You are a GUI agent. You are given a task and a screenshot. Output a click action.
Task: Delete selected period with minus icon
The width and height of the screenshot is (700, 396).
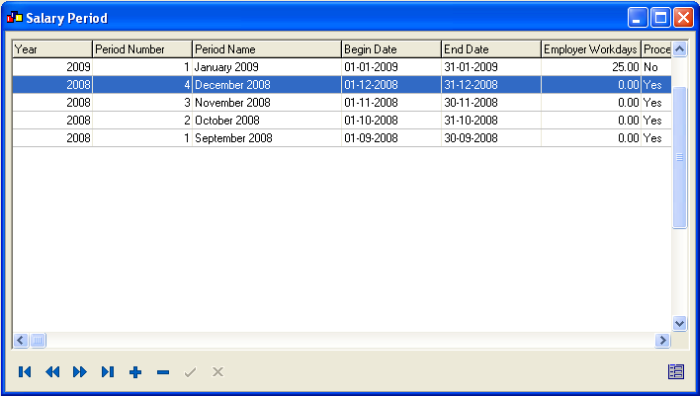[x=163, y=372]
